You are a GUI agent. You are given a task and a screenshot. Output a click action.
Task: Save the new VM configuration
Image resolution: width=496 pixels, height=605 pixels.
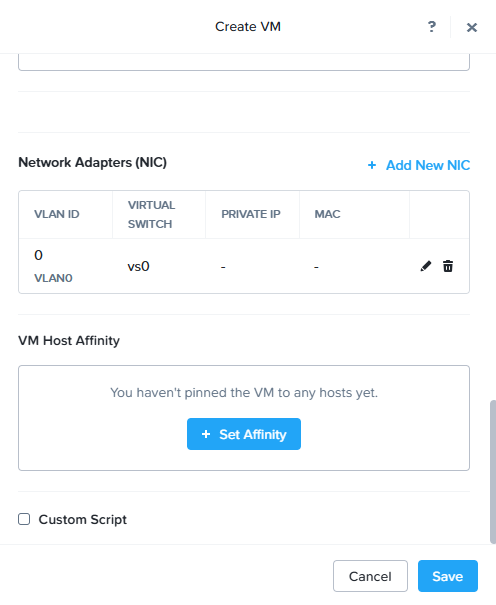(448, 576)
